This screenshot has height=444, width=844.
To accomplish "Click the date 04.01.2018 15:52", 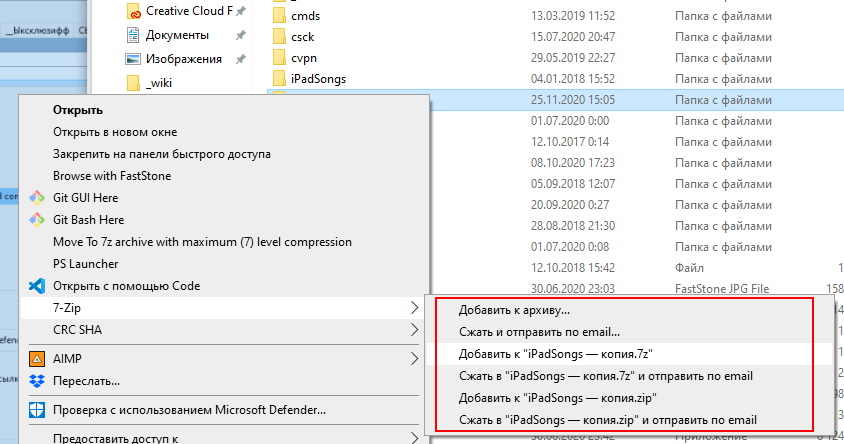I will coord(573,79).
